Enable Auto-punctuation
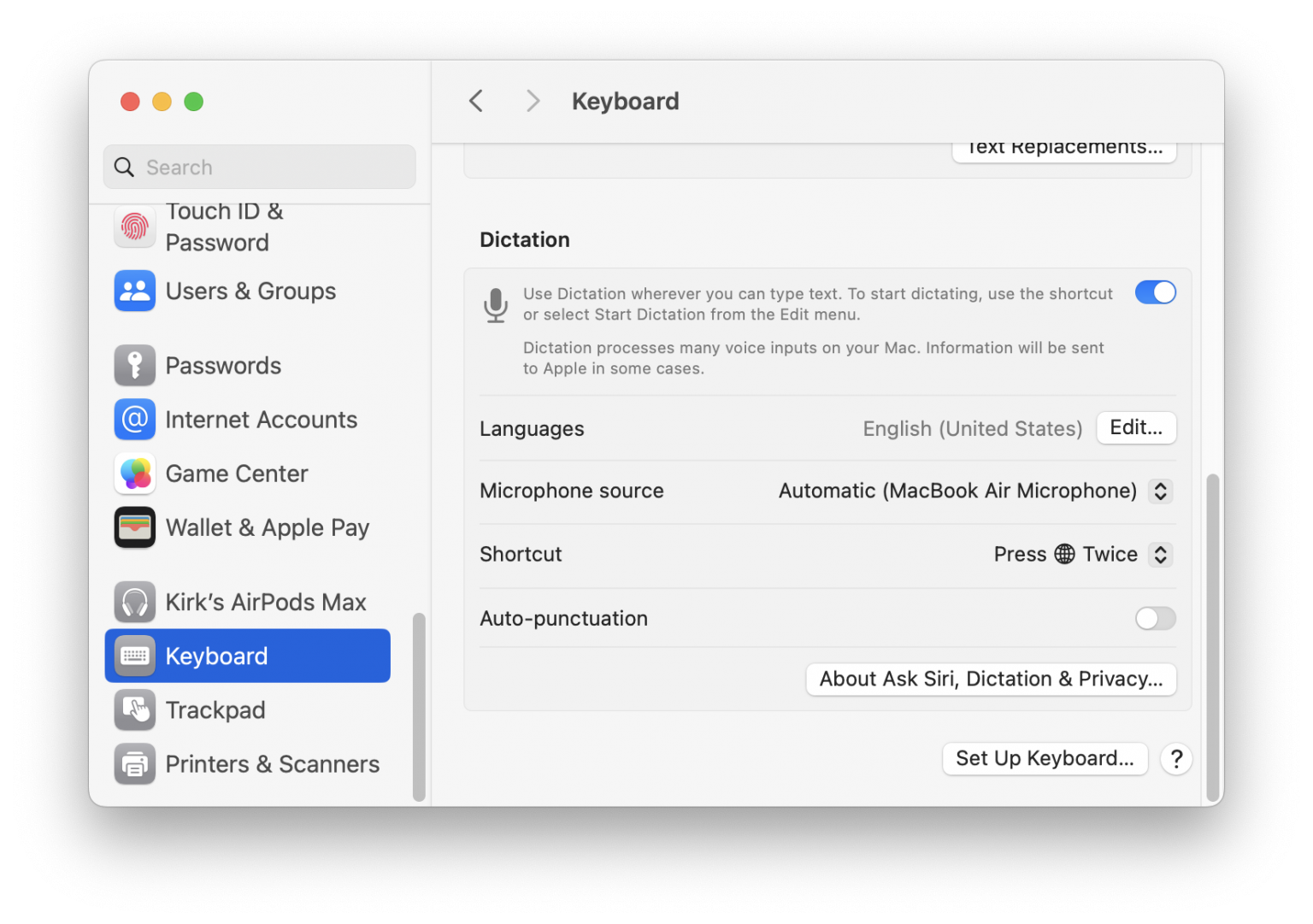 click(1155, 618)
